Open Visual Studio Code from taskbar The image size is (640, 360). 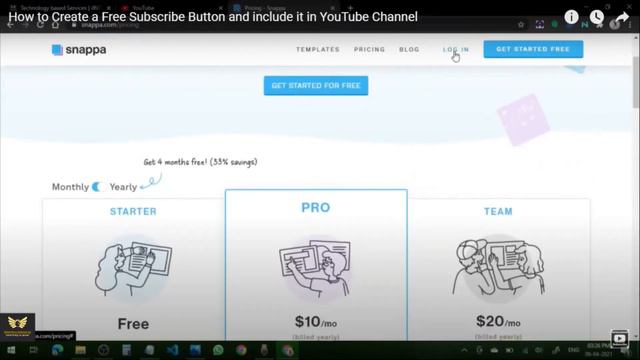[x=172, y=350]
